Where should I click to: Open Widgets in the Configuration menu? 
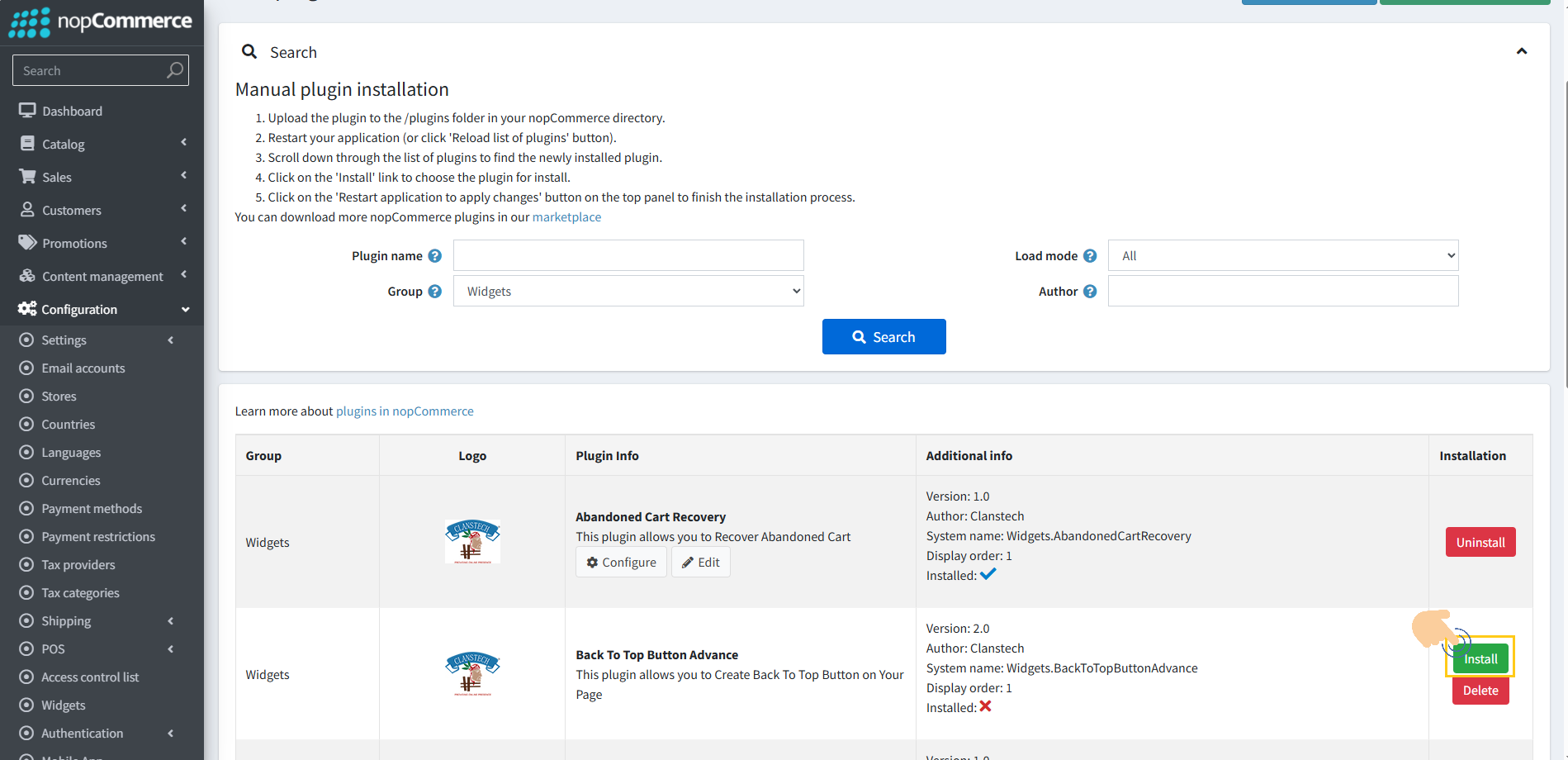click(64, 705)
